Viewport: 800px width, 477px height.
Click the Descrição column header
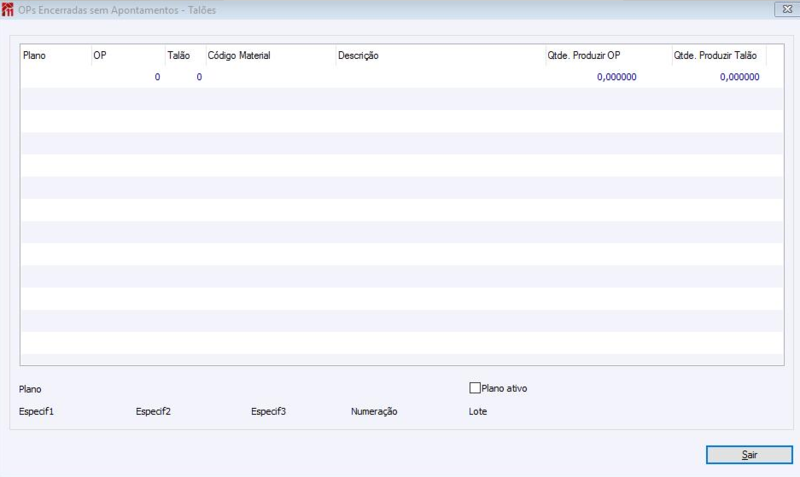pos(440,56)
